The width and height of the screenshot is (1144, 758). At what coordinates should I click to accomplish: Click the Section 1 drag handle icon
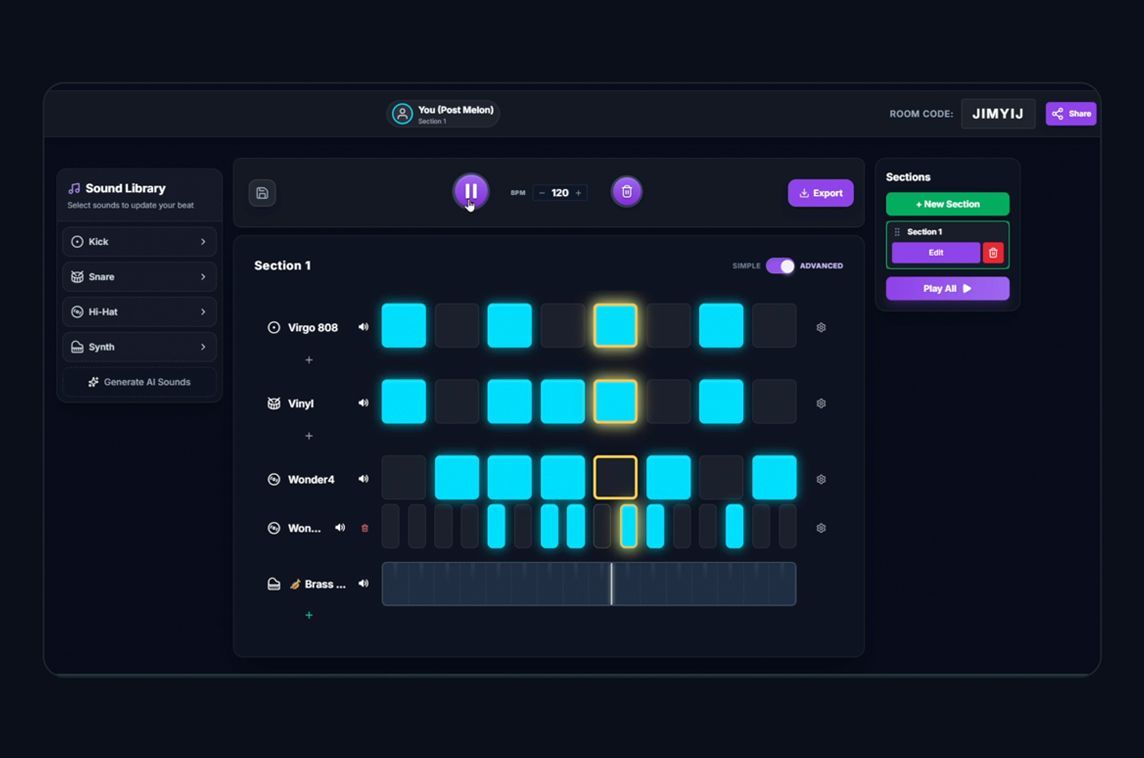point(897,231)
